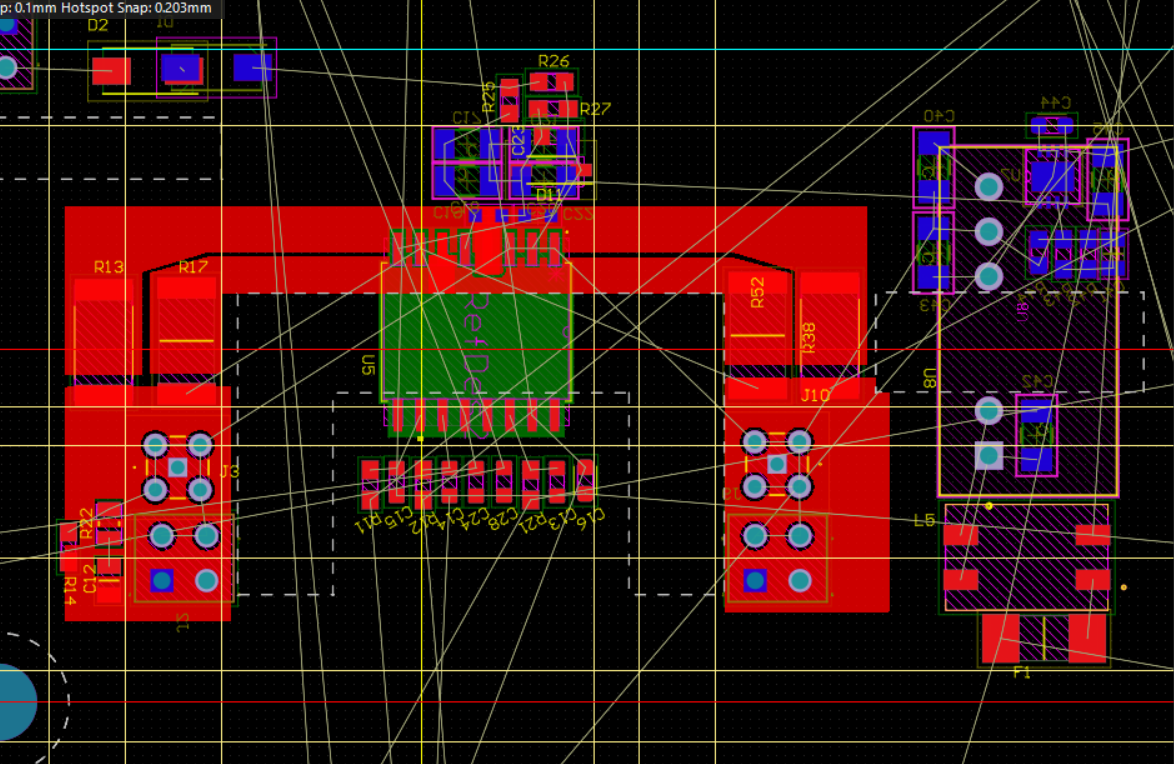Select capacitor C44 at top right

click(x=1052, y=124)
